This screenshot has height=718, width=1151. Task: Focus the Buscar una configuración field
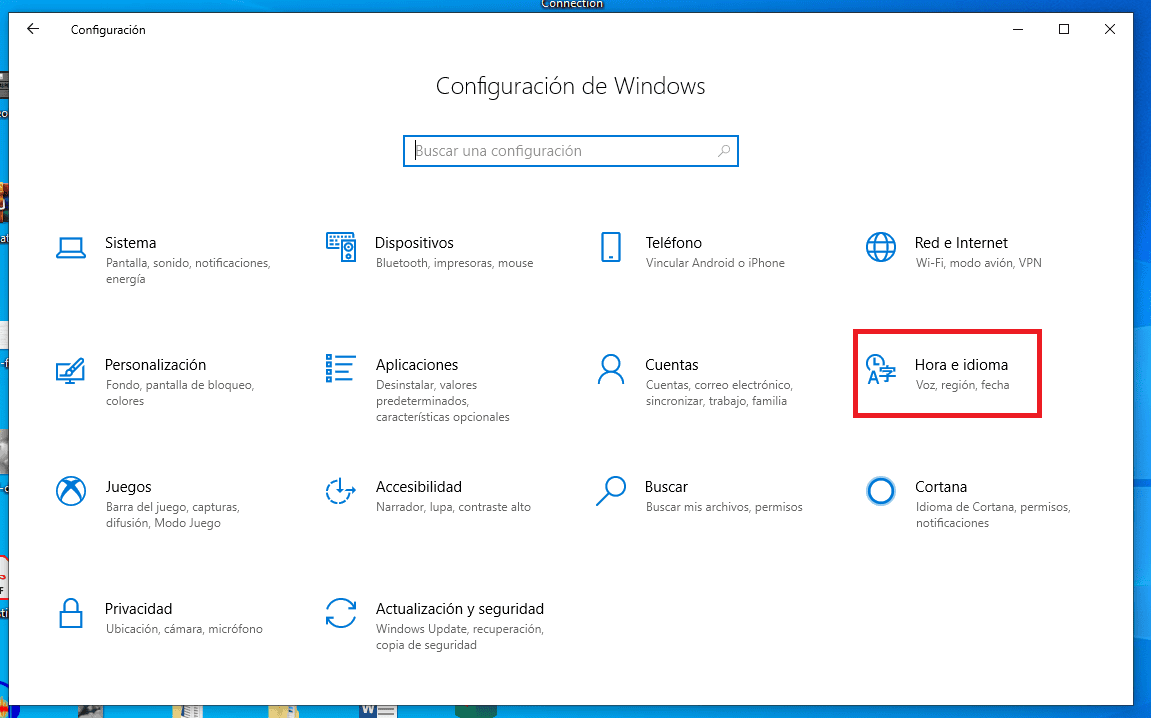click(x=570, y=151)
